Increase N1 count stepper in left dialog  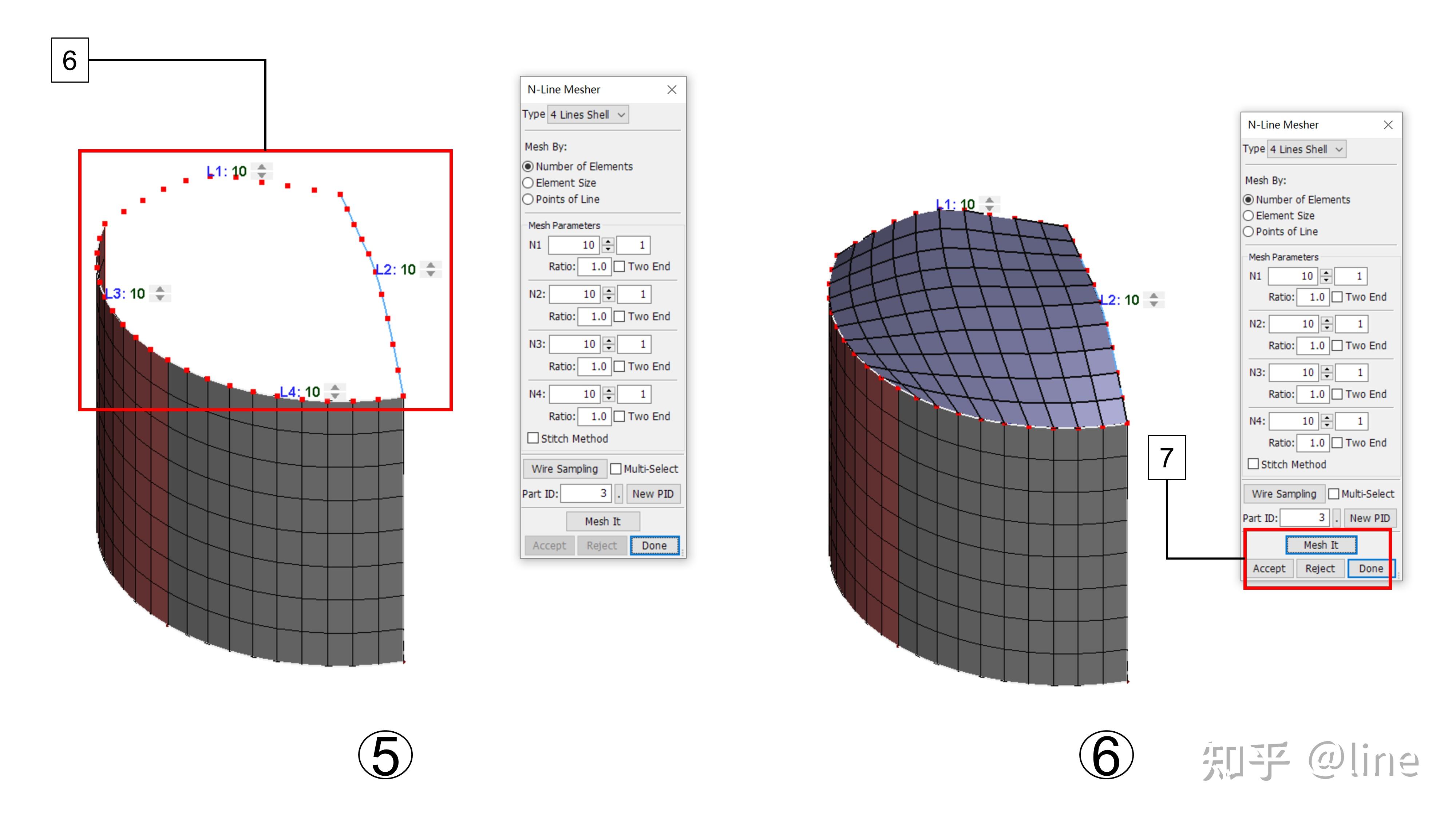[608, 241]
